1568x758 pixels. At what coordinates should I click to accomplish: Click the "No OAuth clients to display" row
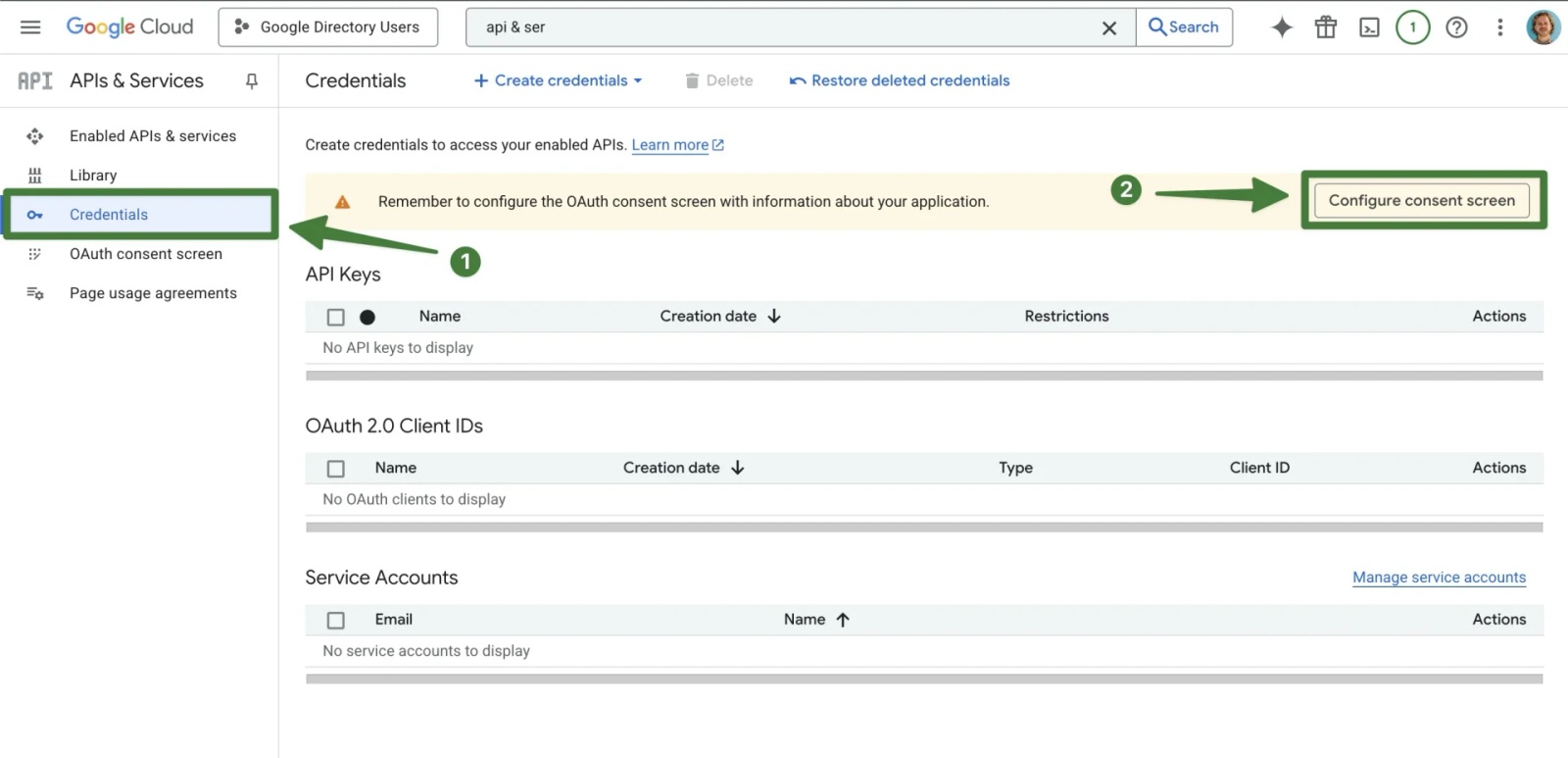pyautogui.click(x=924, y=499)
